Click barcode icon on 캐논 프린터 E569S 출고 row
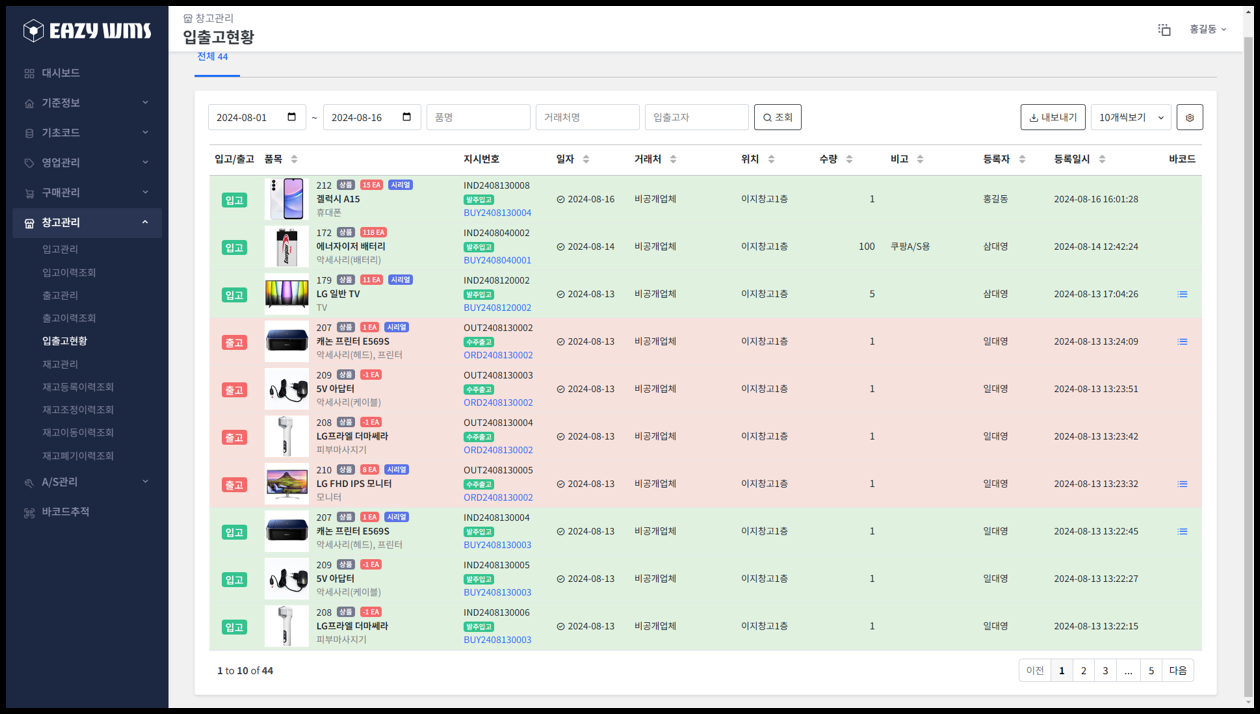This screenshot has width=1260, height=714. click(1182, 341)
